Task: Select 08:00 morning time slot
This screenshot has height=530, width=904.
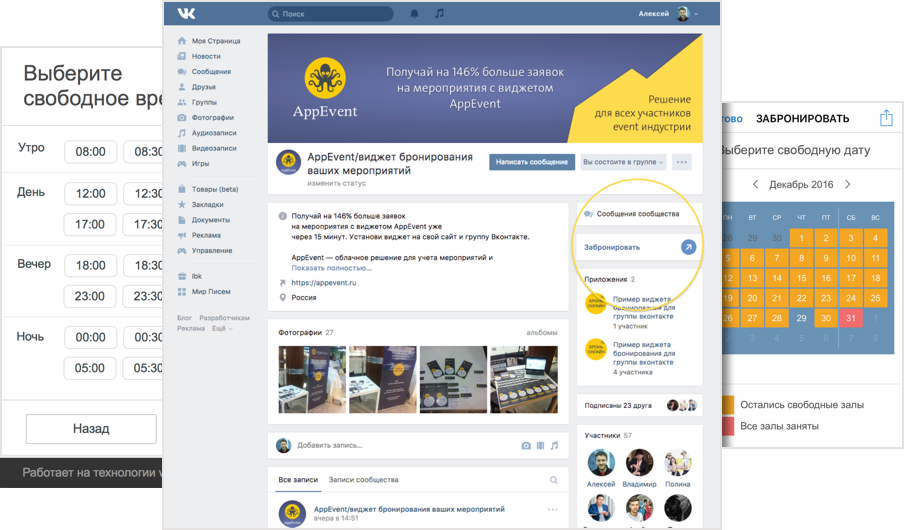Action: point(91,152)
